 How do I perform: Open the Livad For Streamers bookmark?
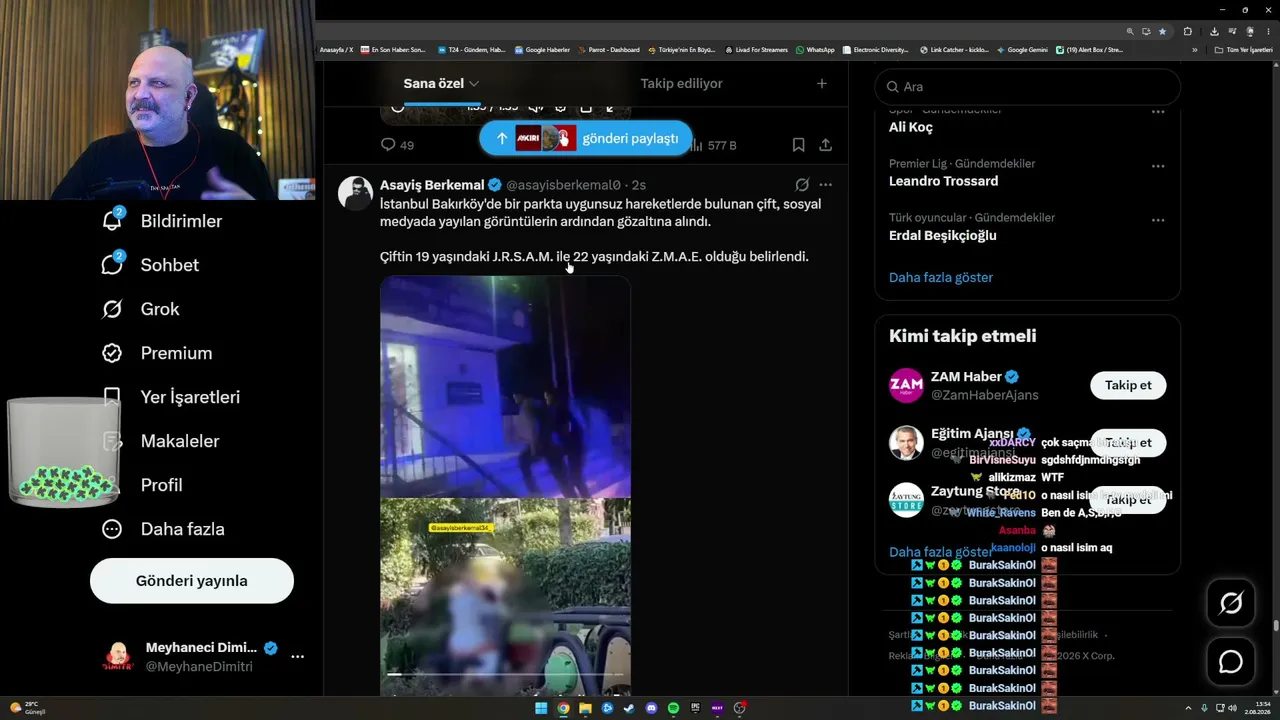click(756, 50)
